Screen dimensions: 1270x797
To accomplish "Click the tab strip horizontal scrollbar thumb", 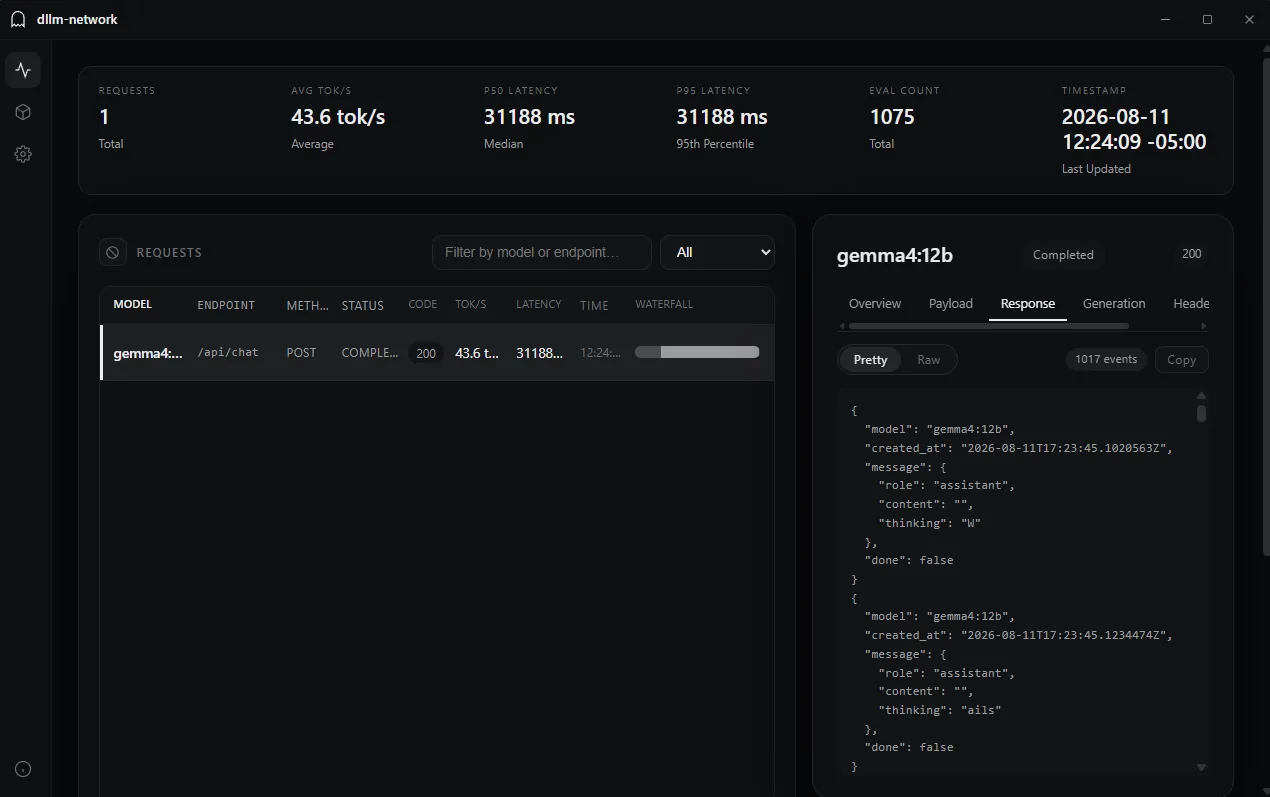I will pos(988,326).
